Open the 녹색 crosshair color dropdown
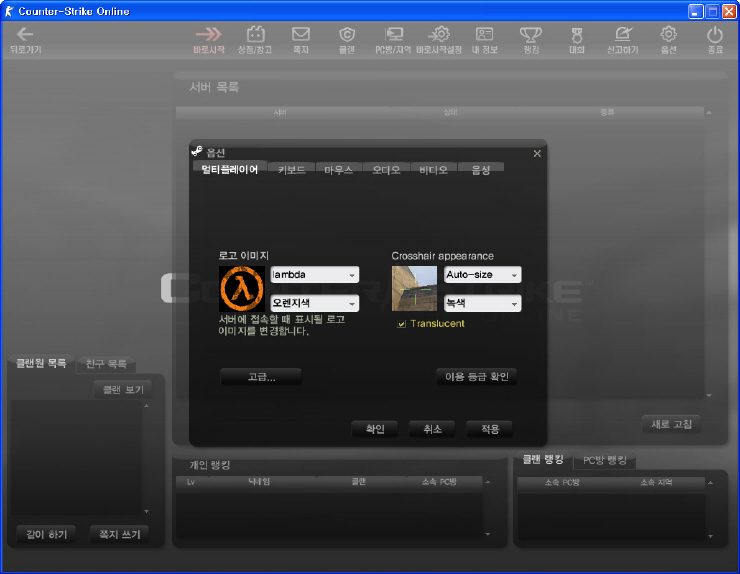This screenshot has width=740, height=574. (x=482, y=303)
